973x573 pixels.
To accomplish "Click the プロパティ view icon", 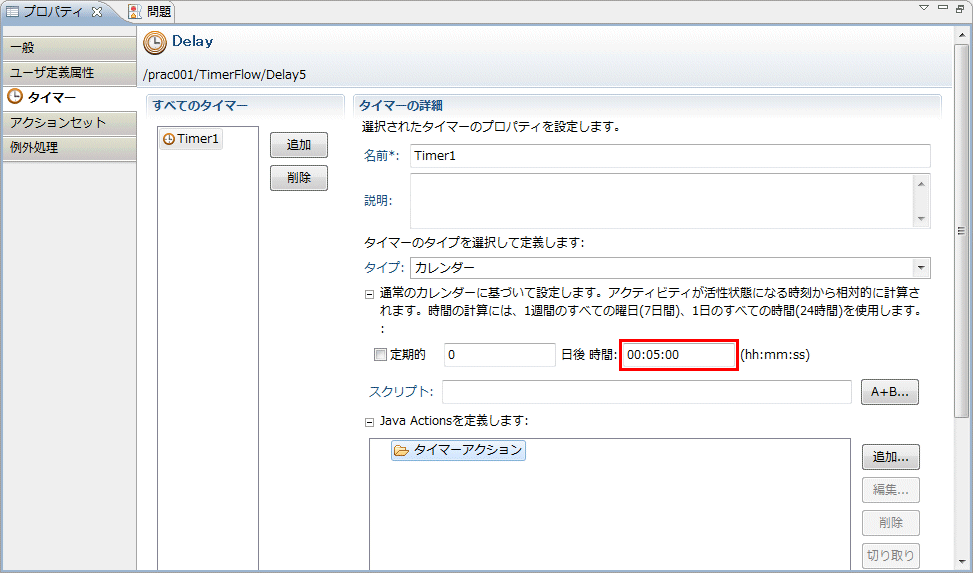I will click(12, 12).
